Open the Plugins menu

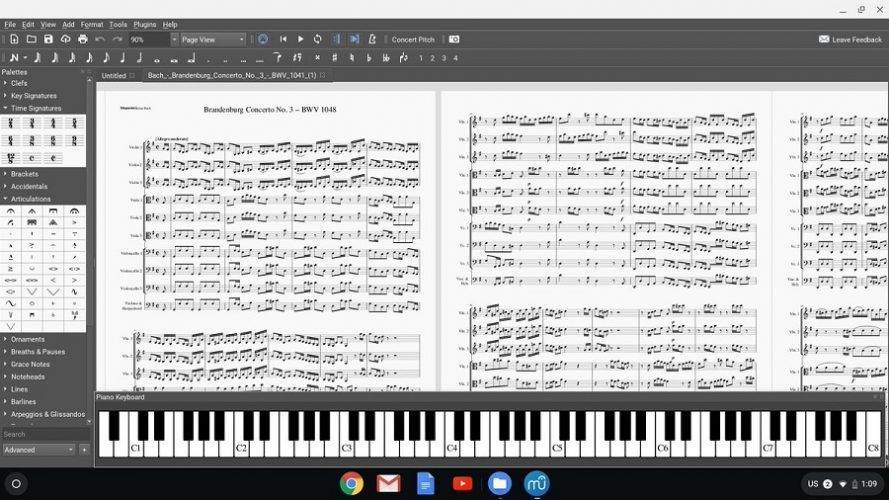(x=144, y=24)
